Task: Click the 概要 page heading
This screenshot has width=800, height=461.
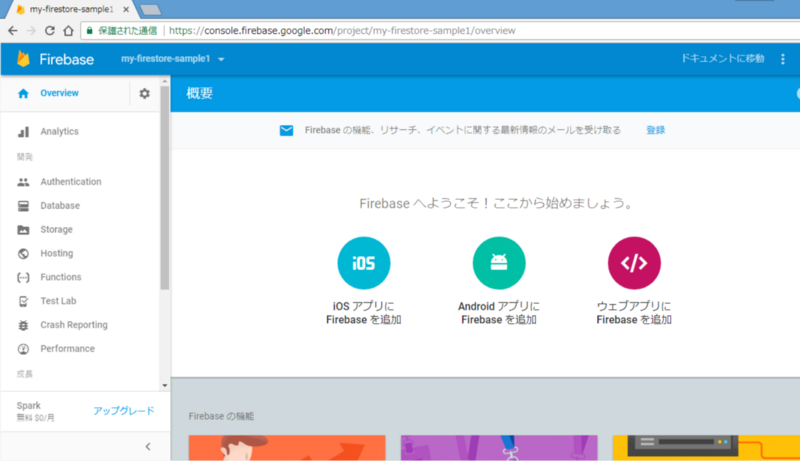Action: 199,93
